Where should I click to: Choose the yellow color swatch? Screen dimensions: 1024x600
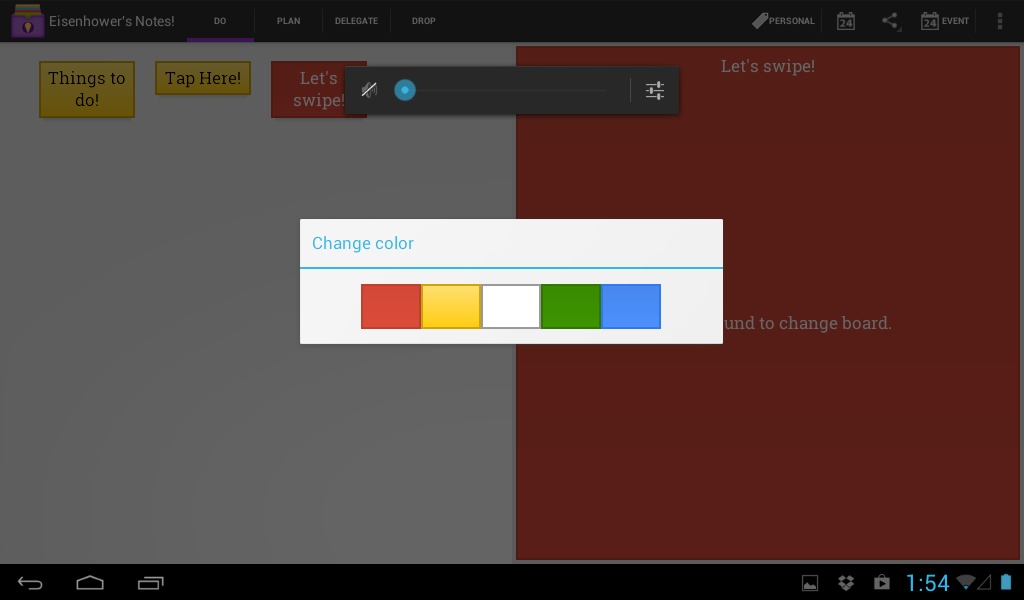451,306
